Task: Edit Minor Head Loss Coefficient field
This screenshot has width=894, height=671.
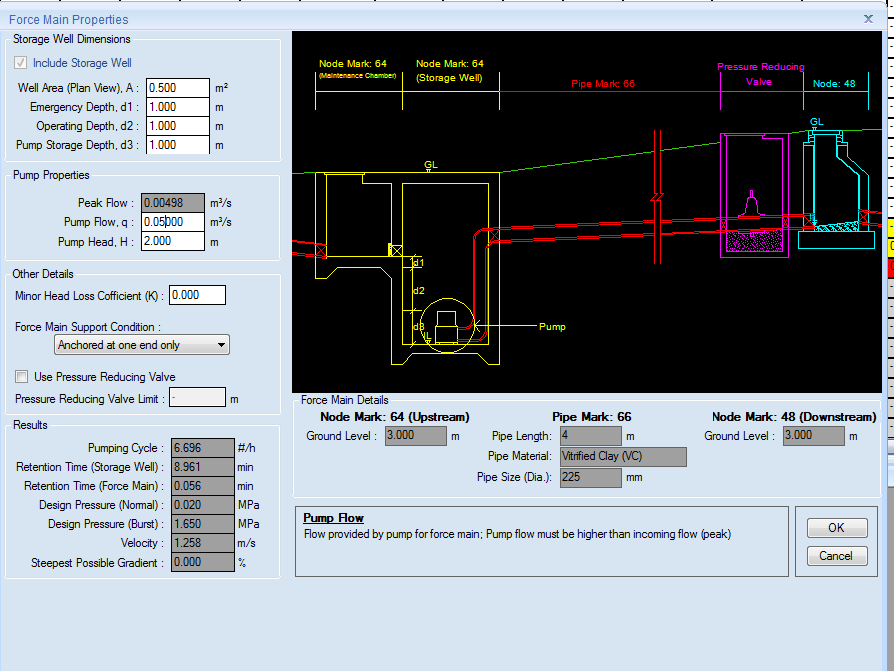Action: (x=197, y=295)
